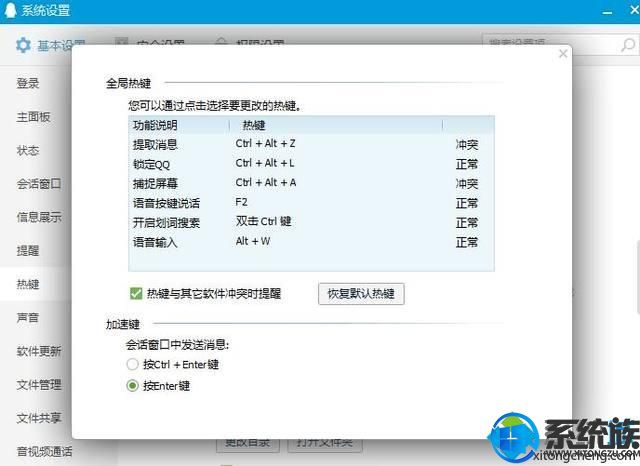This screenshot has height=466, width=640.
Task: Select the 锁定QQ hotkey row
Action: pyautogui.click(x=311, y=164)
